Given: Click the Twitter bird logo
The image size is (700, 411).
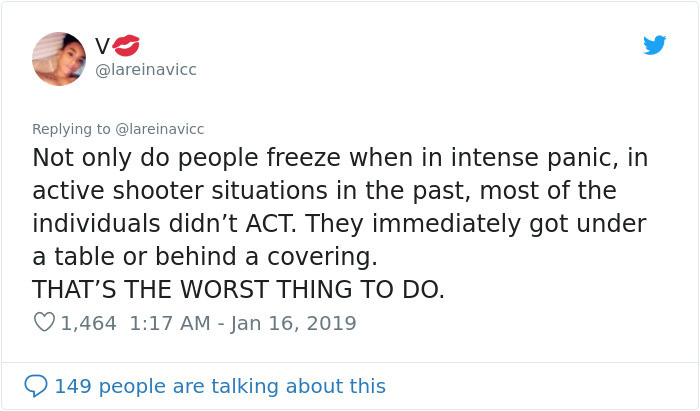Looking at the screenshot, I should coord(654,45).
